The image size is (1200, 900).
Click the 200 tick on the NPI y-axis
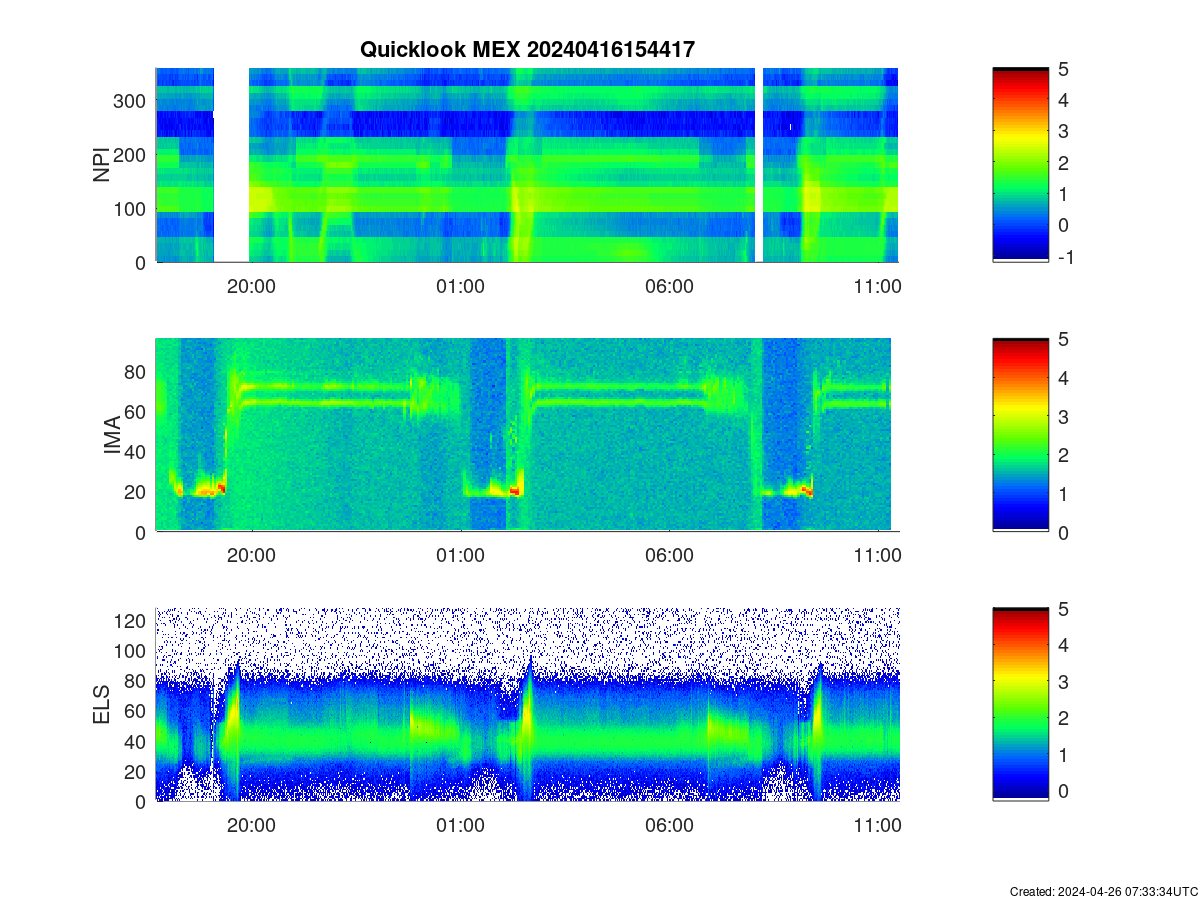pyautogui.click(x=132, y=155)
